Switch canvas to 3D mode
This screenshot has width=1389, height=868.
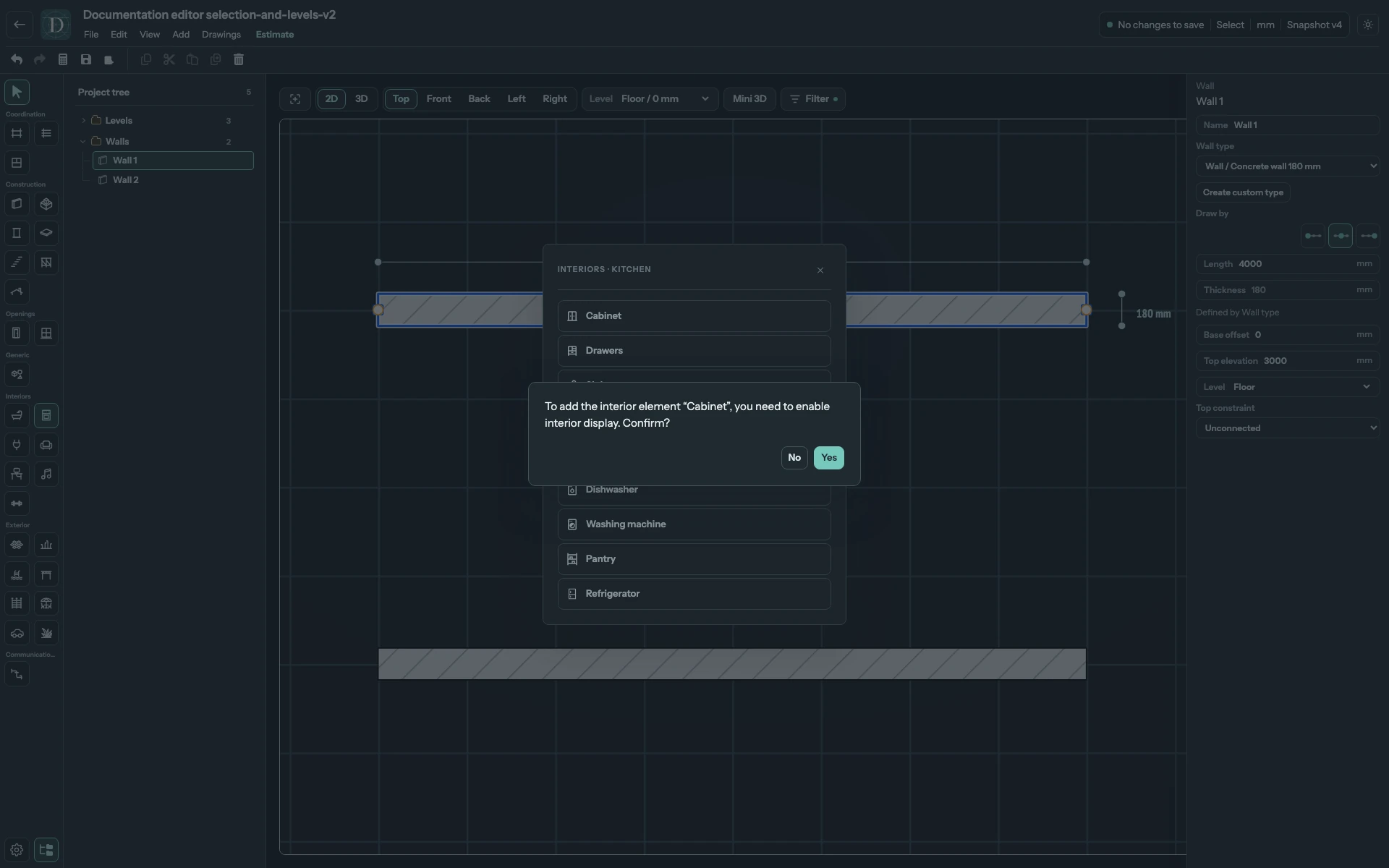[x=361, y=99]
